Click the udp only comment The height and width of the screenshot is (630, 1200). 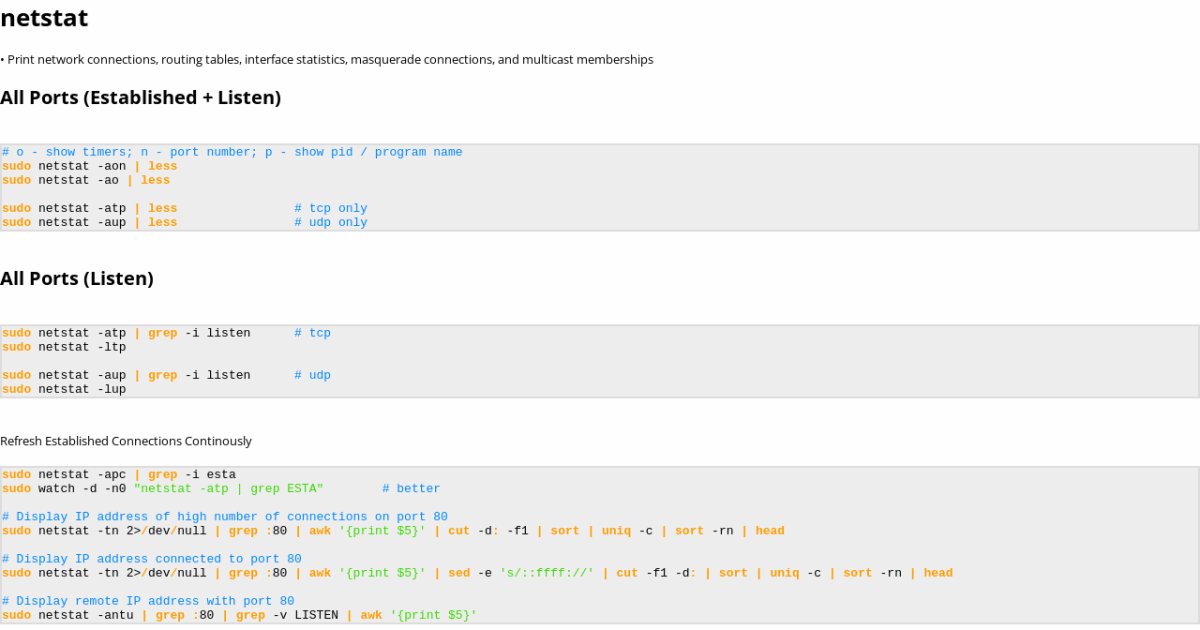[x=331, y=222]
